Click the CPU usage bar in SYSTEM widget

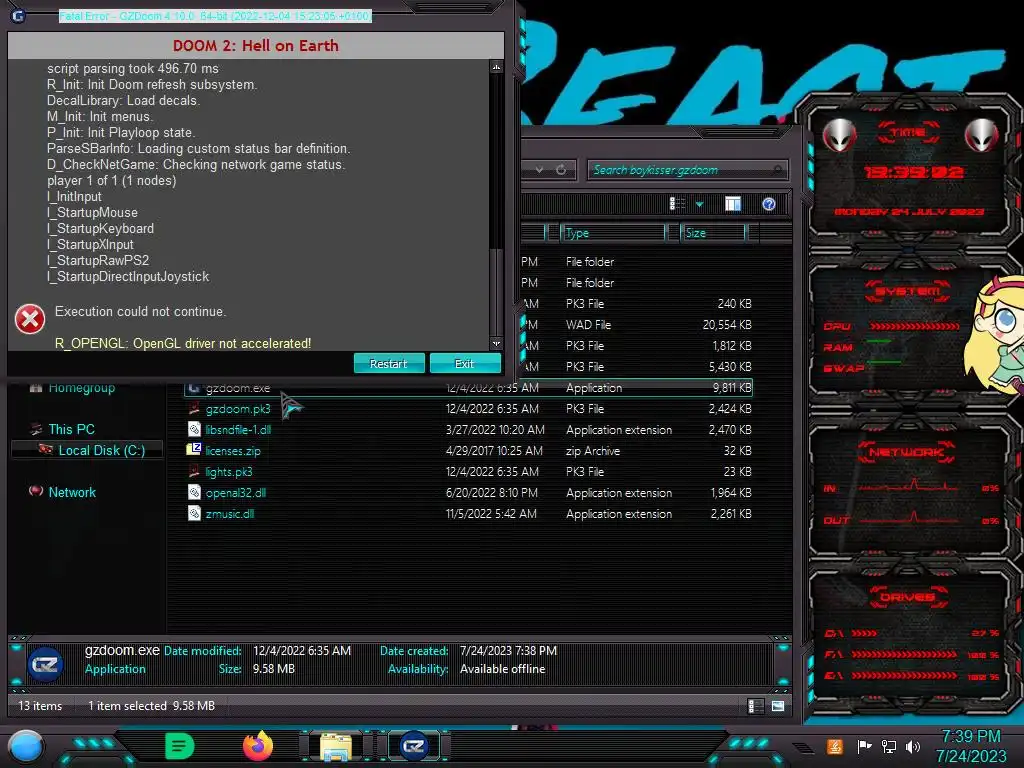pyautogui.click(x=914, y=326)
